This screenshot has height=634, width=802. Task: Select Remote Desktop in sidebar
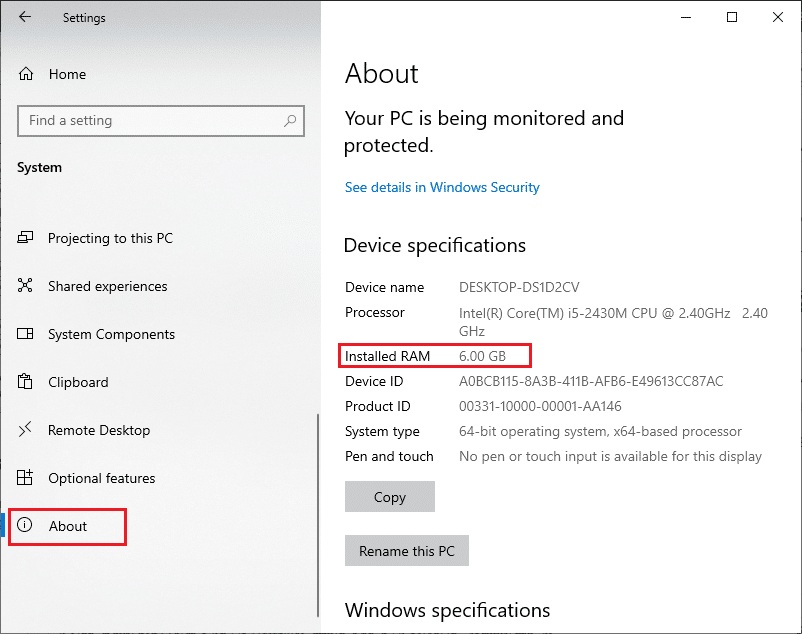(x=99, y=430)
